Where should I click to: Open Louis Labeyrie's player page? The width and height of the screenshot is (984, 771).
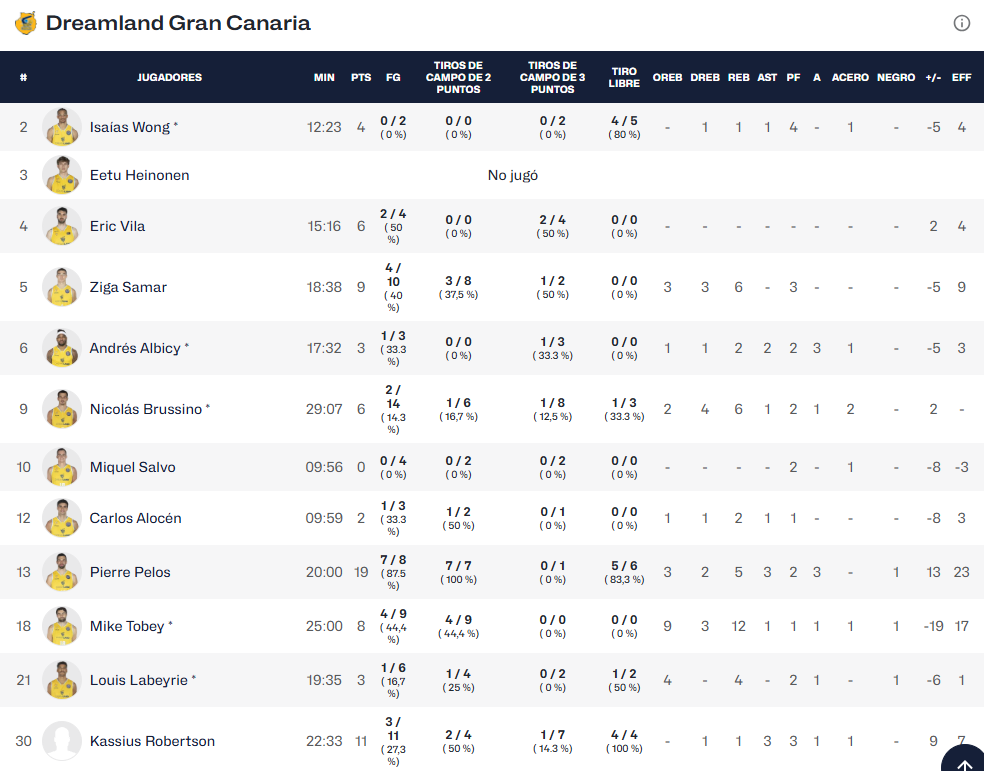(138, 680)
